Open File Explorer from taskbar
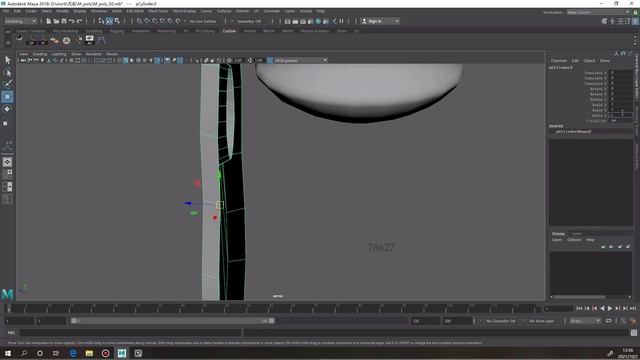 click(89, 353)
